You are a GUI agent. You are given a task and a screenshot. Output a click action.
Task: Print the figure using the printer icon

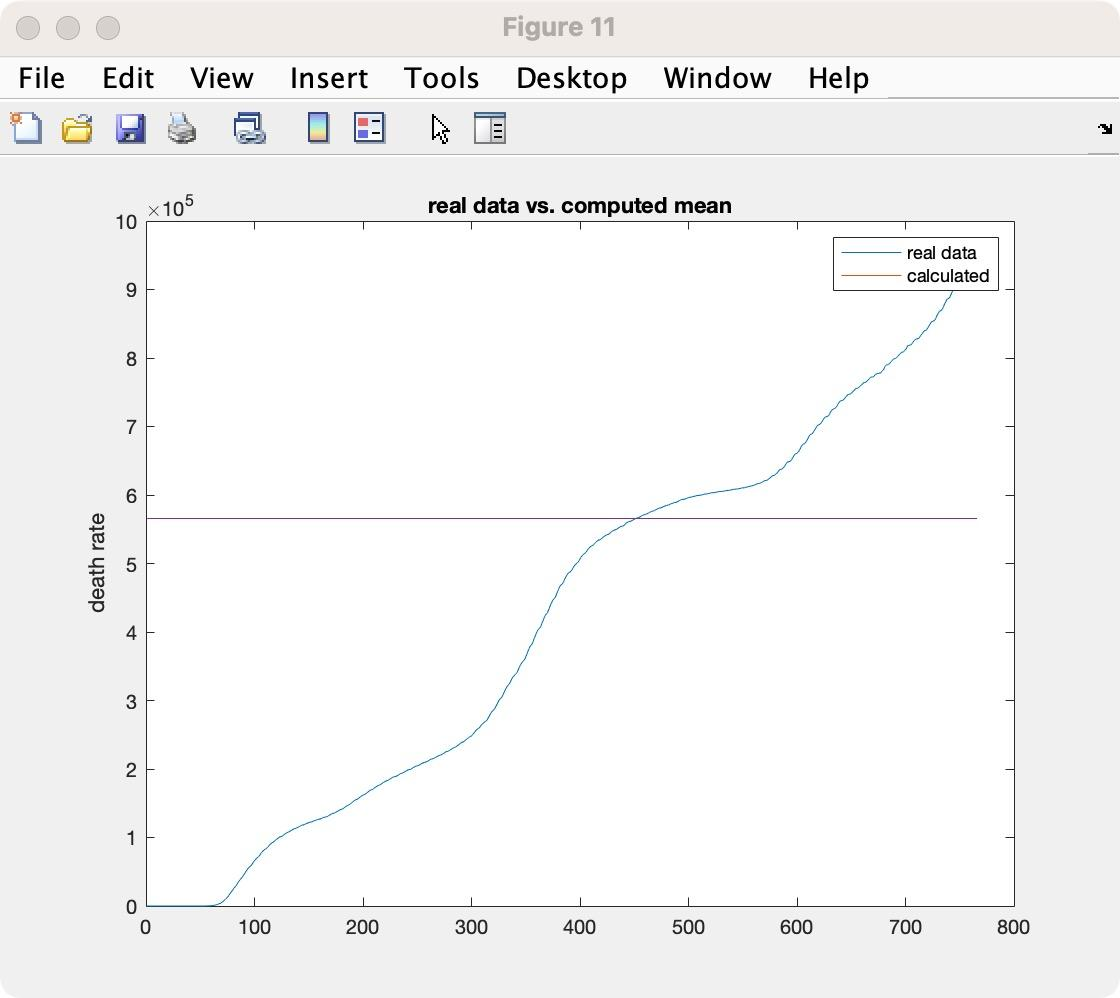point(182,128)
